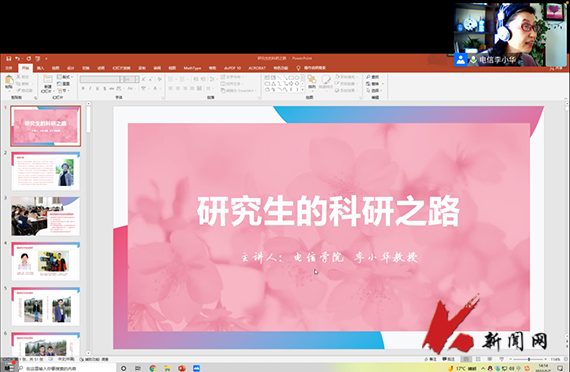Image resolution: width=570 pixels, height=372 pixels.
Task: Open PowerPoint from the Windows taskbar
Action: (182, 368)
